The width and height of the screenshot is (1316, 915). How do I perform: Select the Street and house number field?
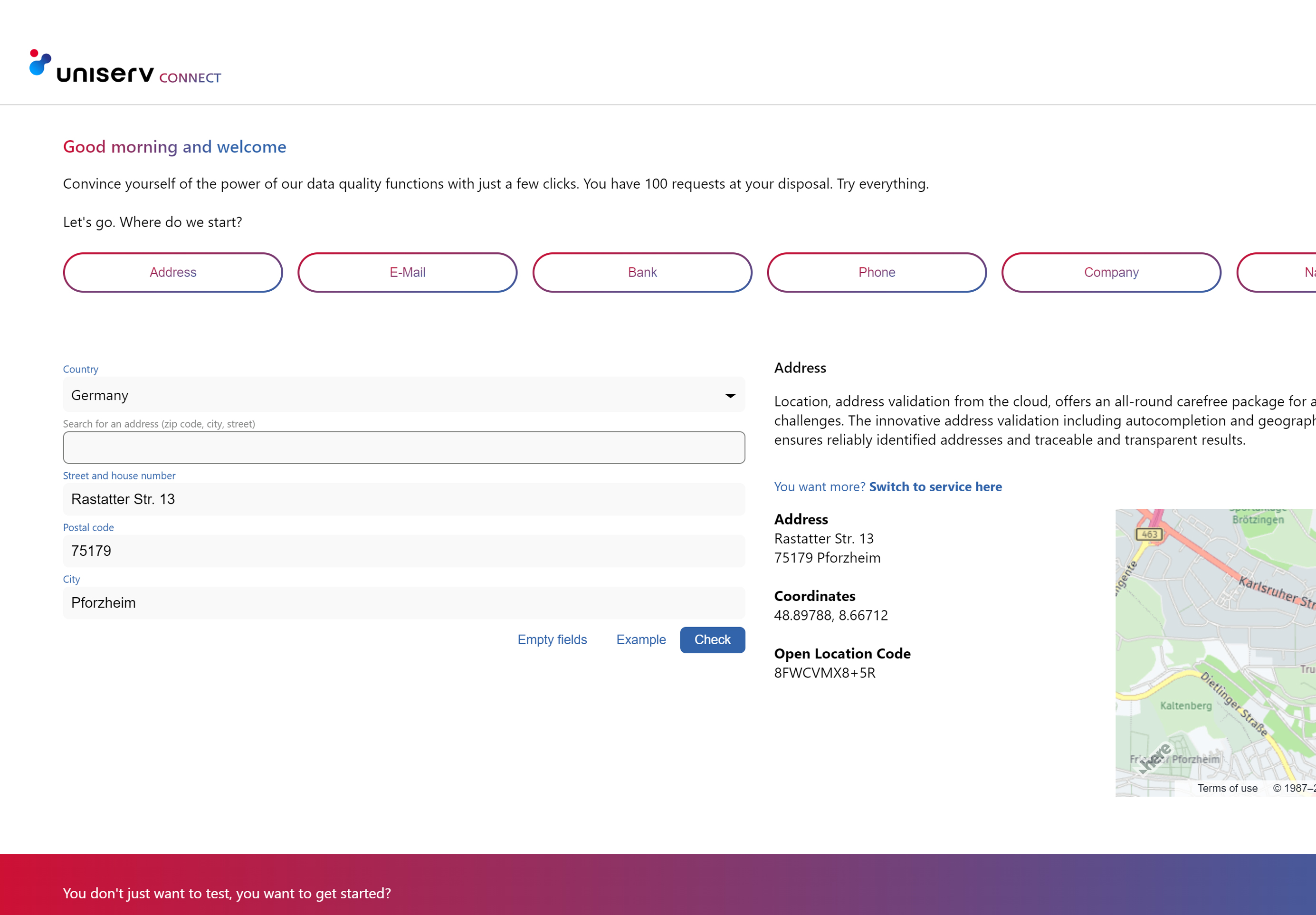[x=403, y=499]
